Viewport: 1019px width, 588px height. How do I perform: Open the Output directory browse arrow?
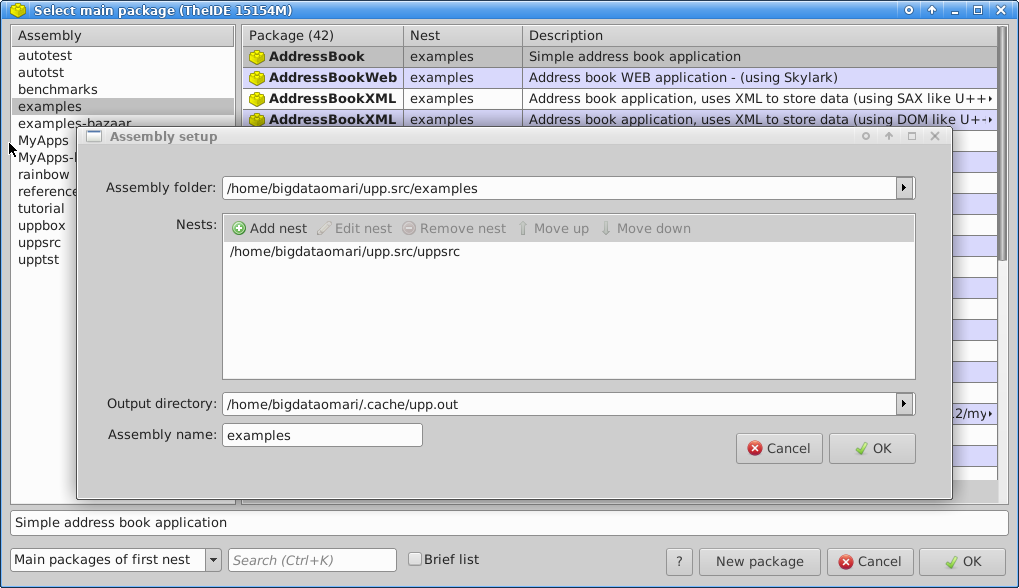point(904,404)
